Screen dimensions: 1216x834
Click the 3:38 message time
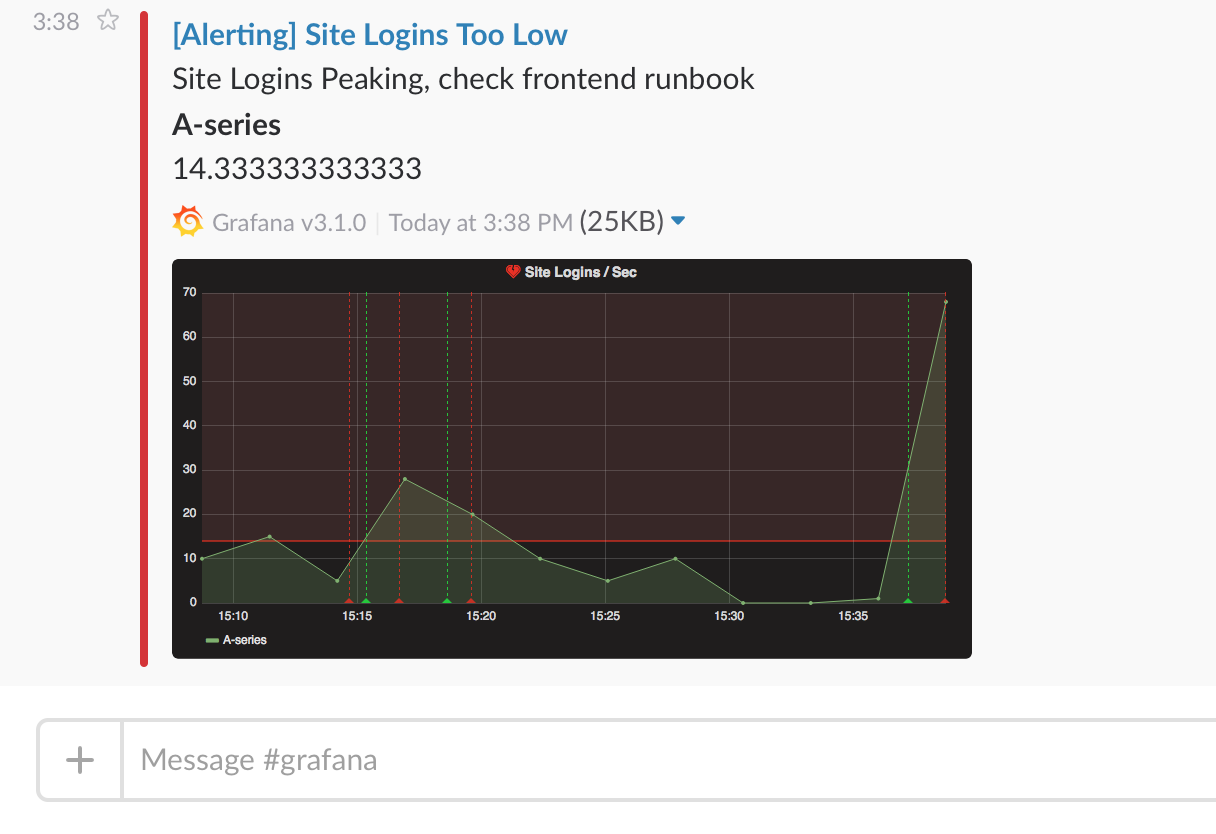coord(53,22)
